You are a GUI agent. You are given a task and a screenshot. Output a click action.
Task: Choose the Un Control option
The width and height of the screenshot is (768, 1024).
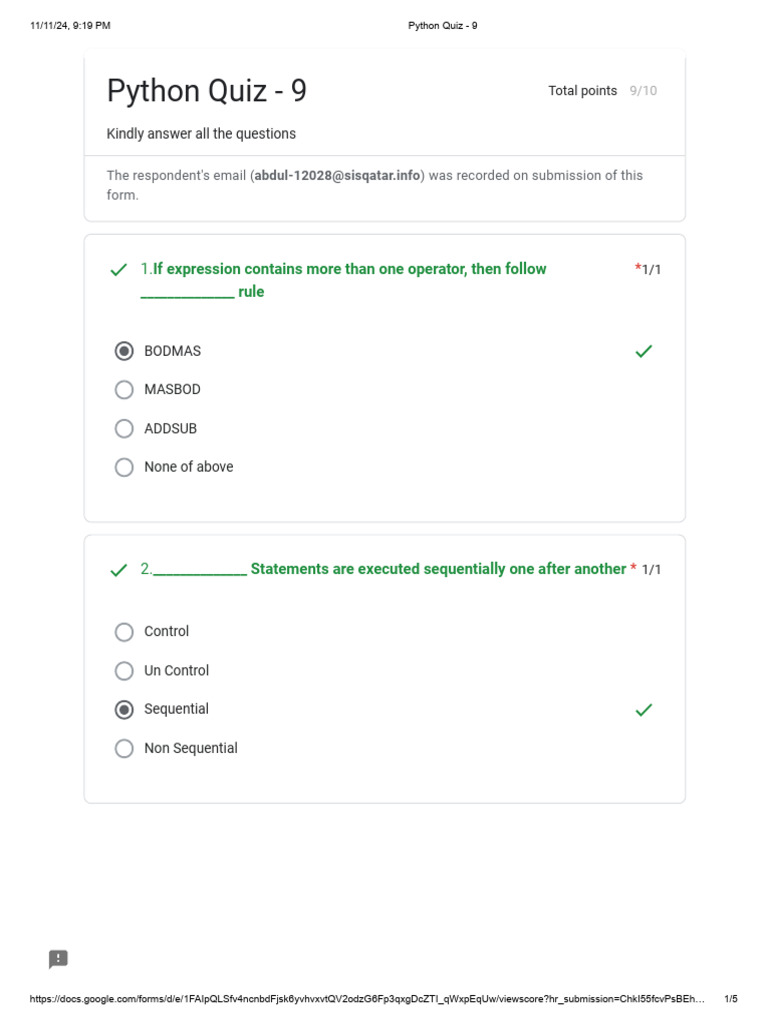[124, 670]
